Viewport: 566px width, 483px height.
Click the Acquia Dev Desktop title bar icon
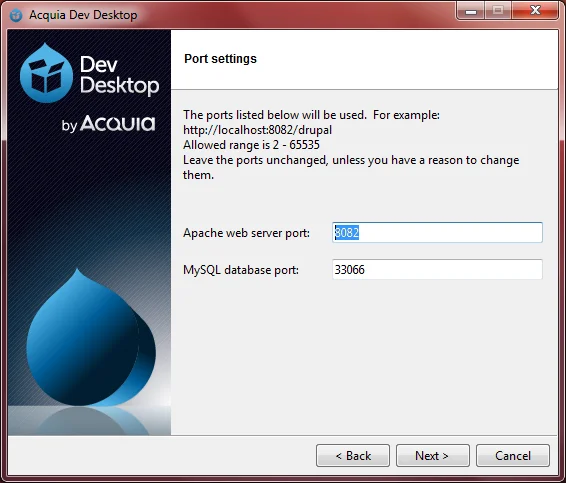(16, 15)
